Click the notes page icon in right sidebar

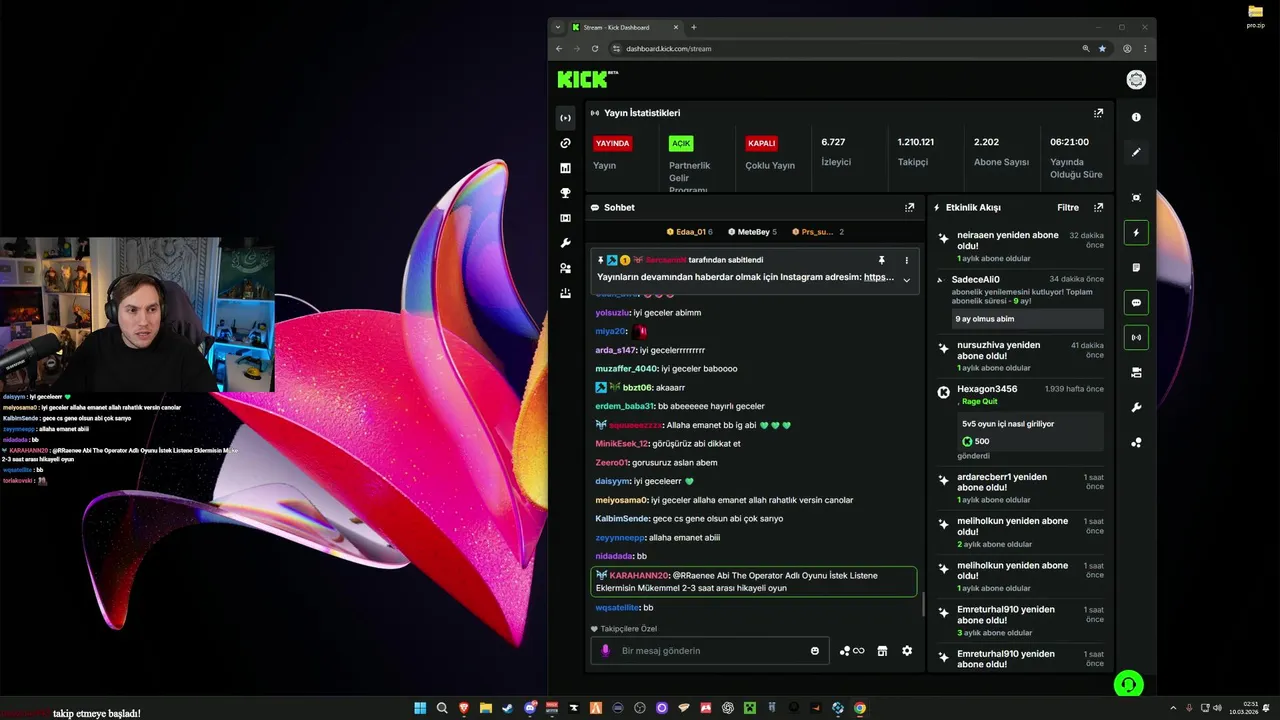pyautogui.click(x=1136, y=268)
